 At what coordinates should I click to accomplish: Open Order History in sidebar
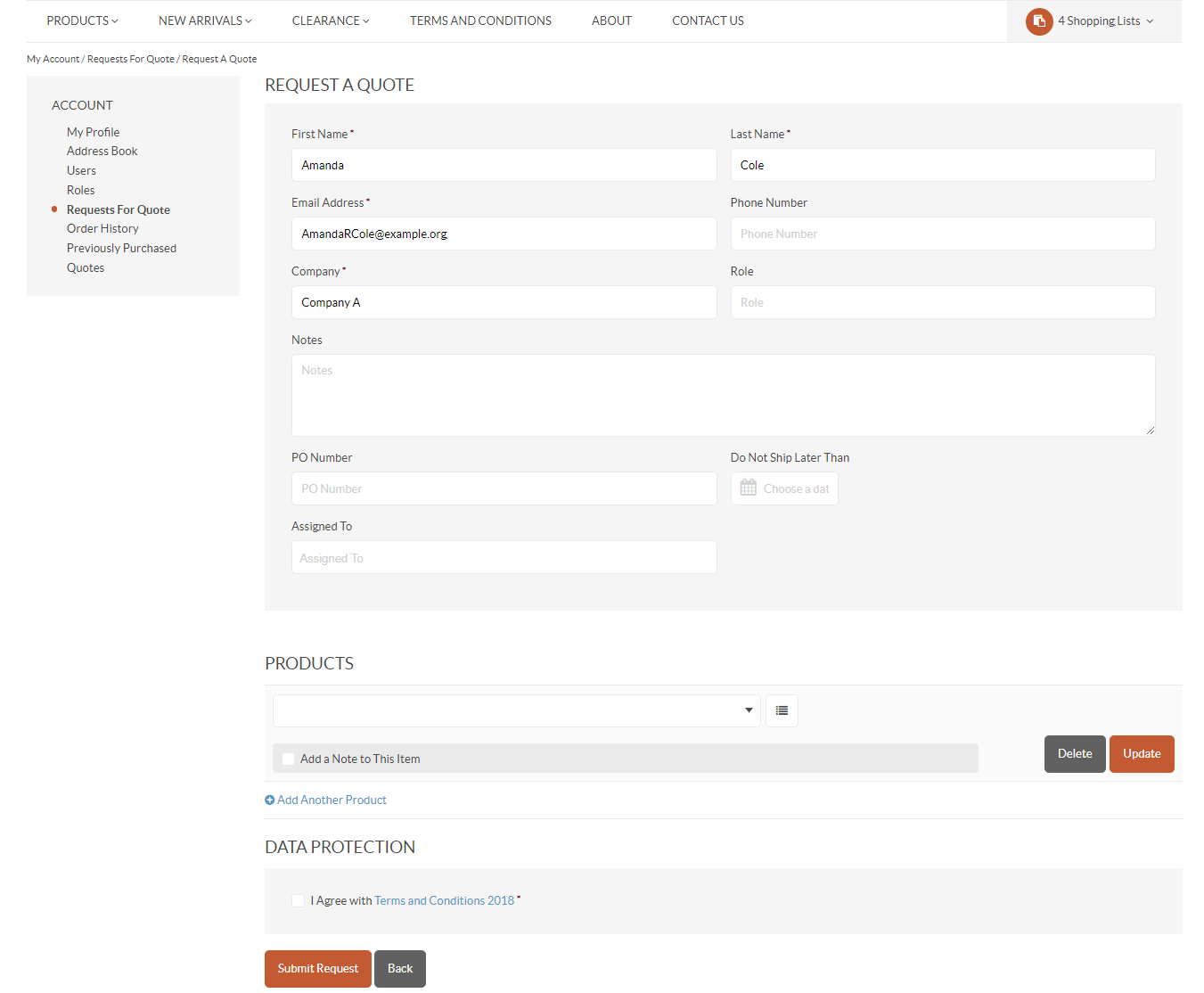(102, 229)
